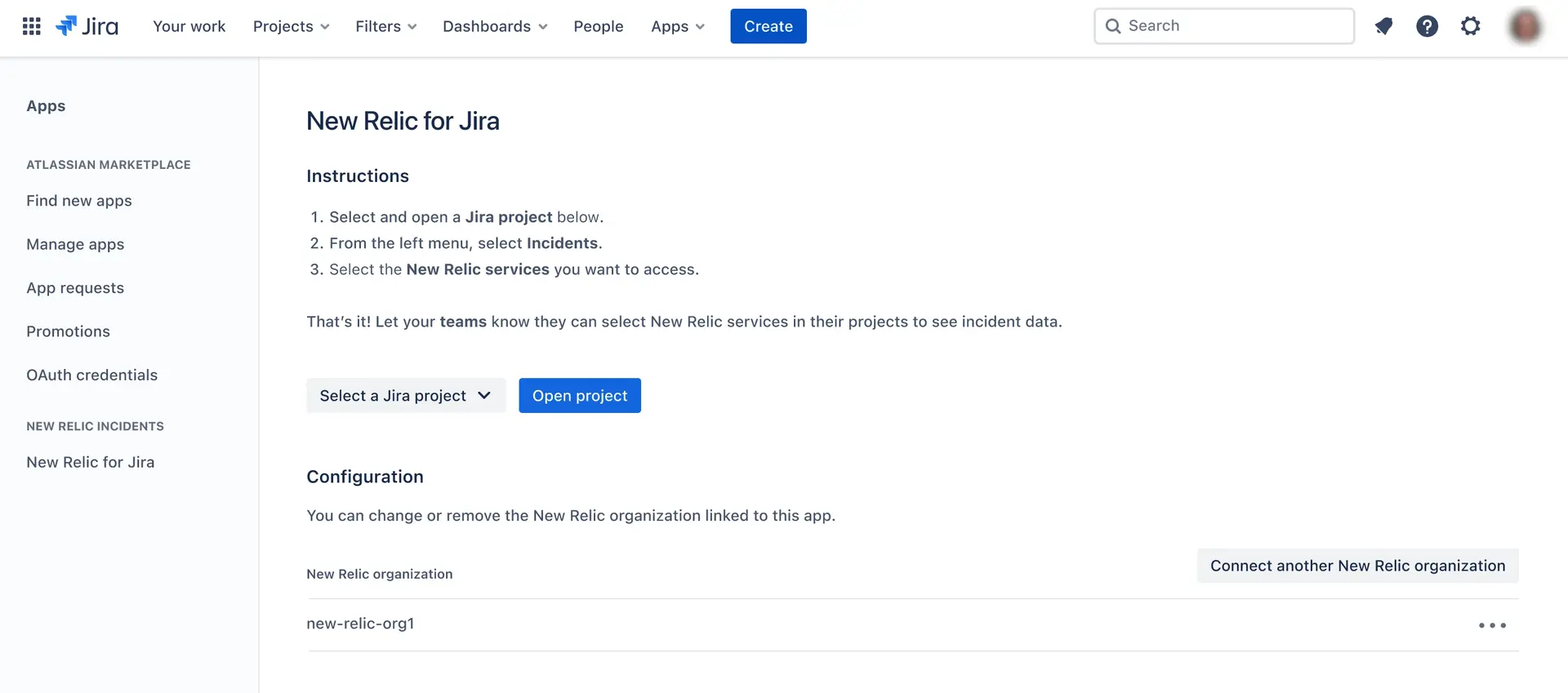Open the People page

[x=598, y=26]
